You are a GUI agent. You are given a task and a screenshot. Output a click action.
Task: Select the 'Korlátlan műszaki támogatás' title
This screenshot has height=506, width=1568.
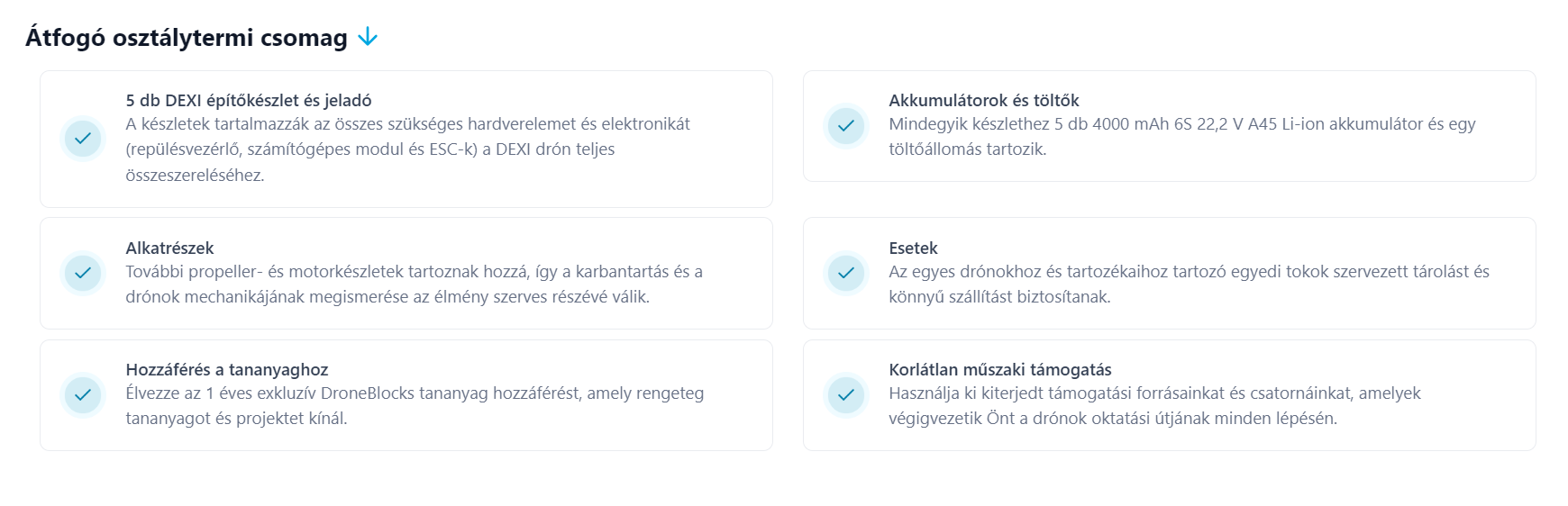[x=1000, y=370]
